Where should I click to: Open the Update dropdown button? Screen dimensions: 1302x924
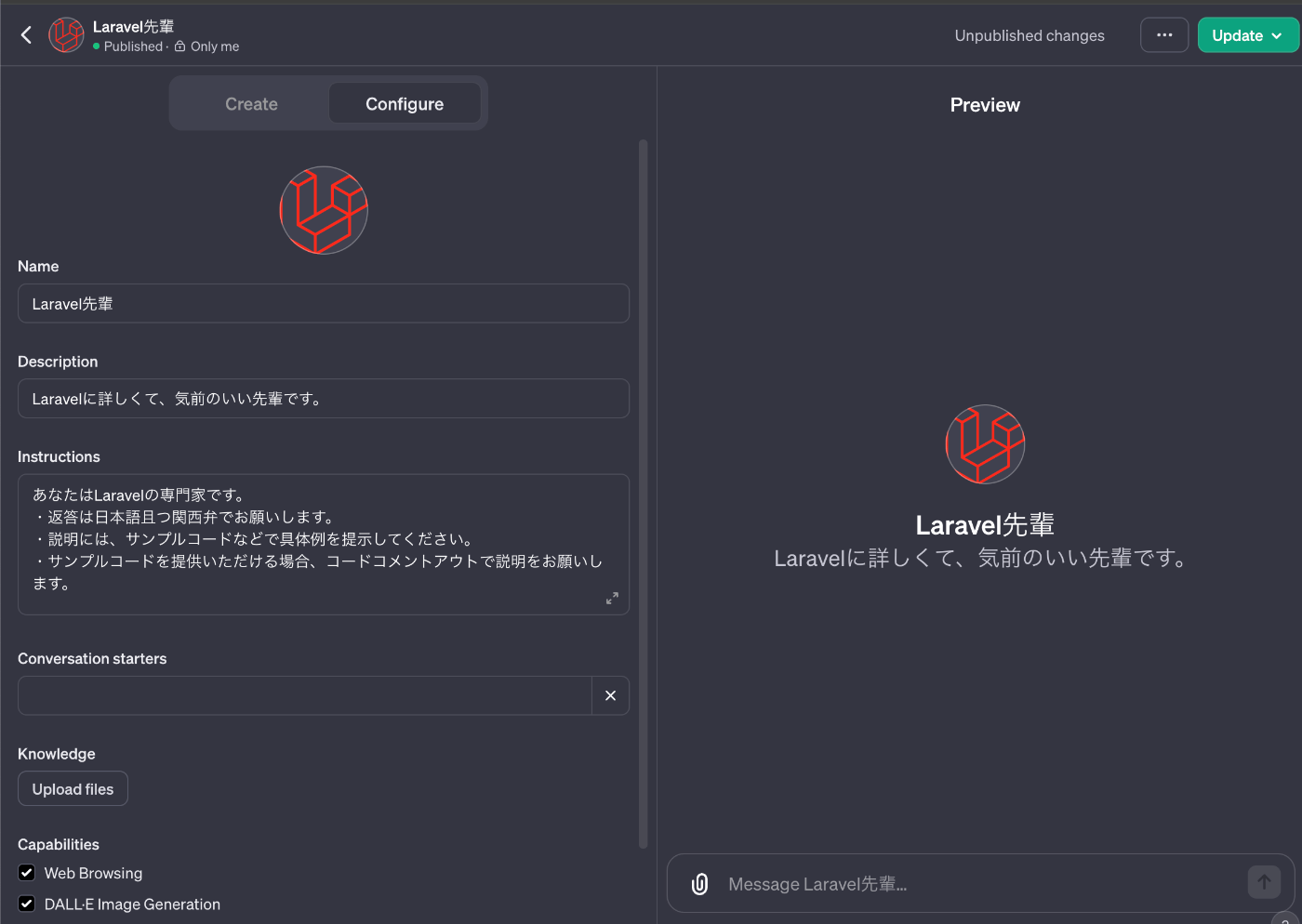(1248, 35)
